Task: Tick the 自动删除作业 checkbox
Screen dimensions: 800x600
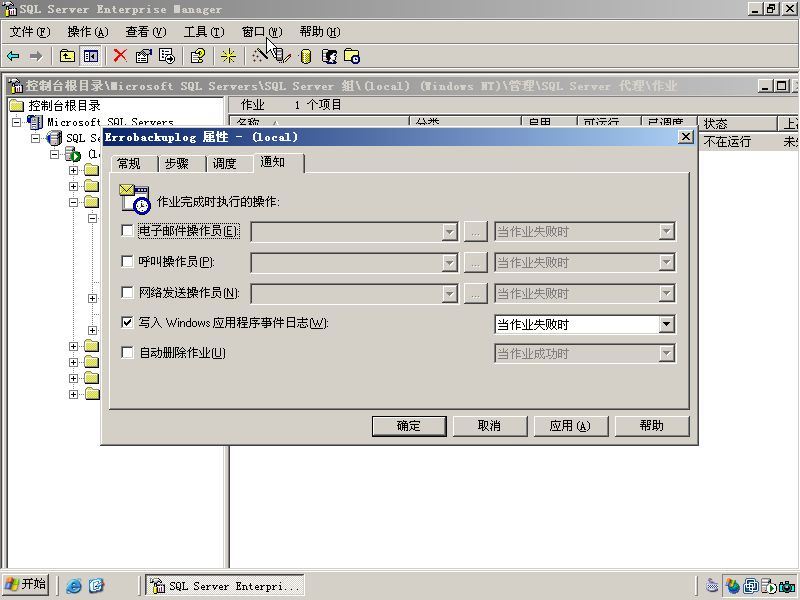Action: 127,353
